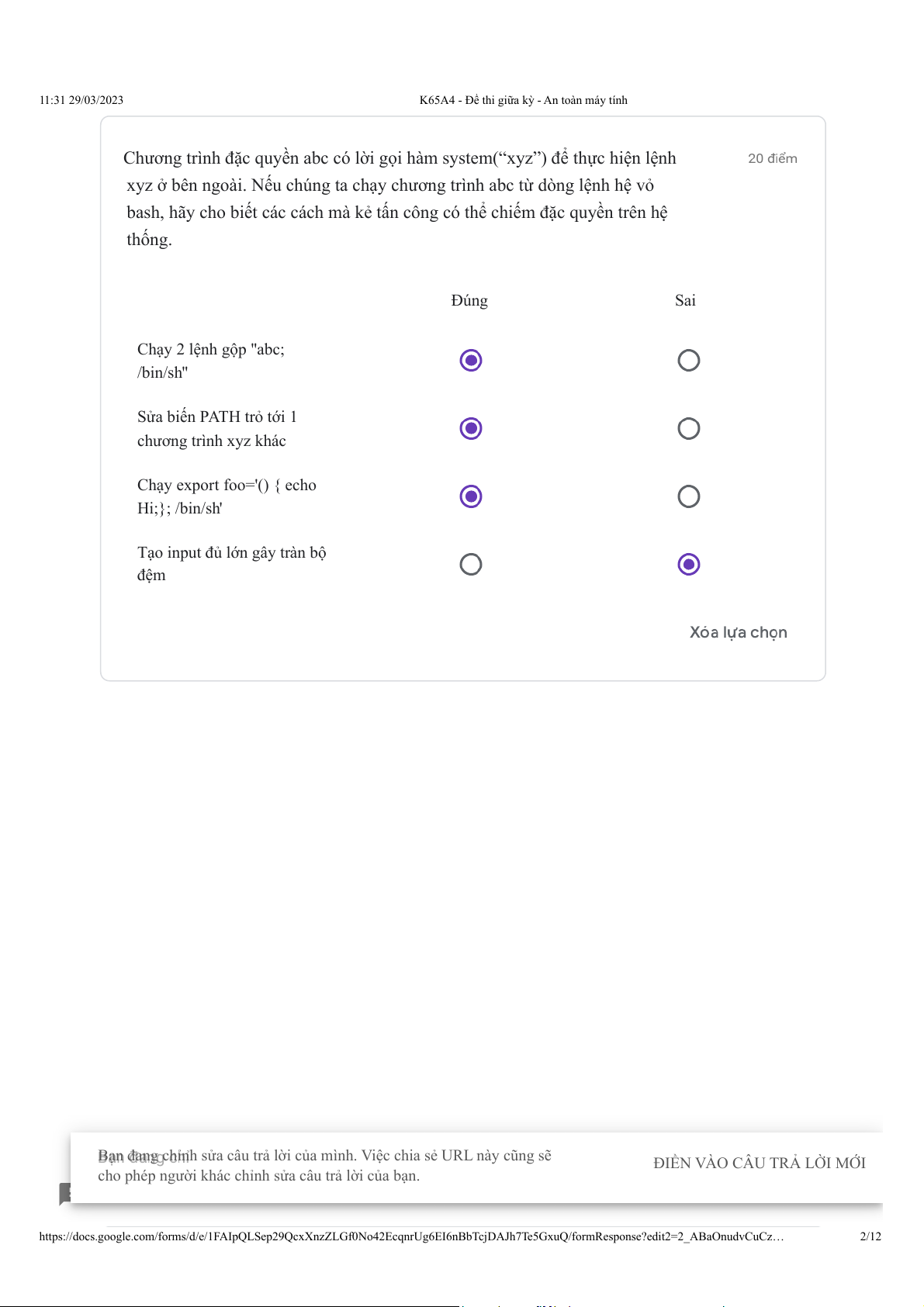Viewport: 924px width, 1307px height.
Task: Click the feedback icon at bottom left
Action: 65,1193
